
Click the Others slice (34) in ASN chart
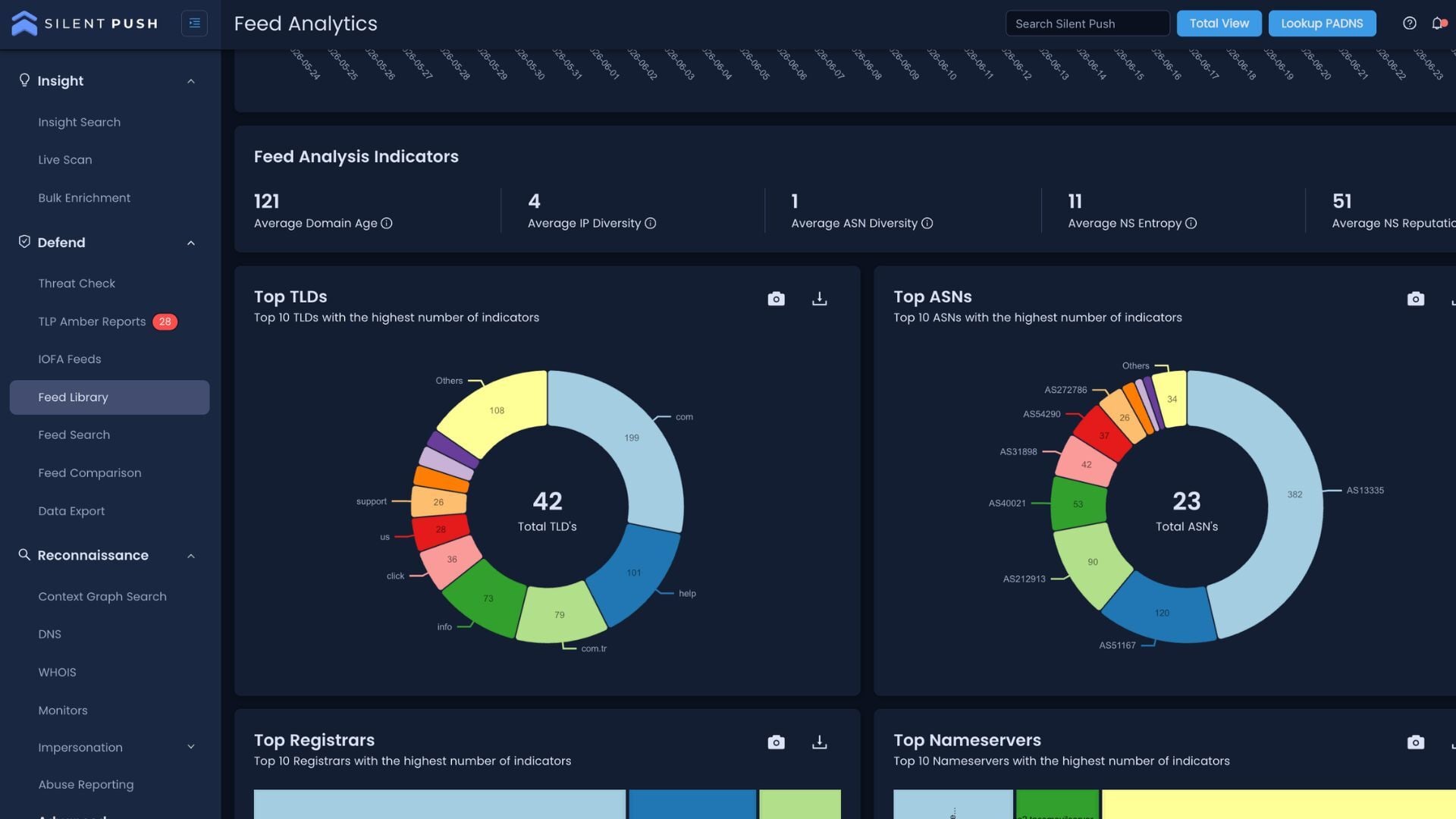(1172, 400)
